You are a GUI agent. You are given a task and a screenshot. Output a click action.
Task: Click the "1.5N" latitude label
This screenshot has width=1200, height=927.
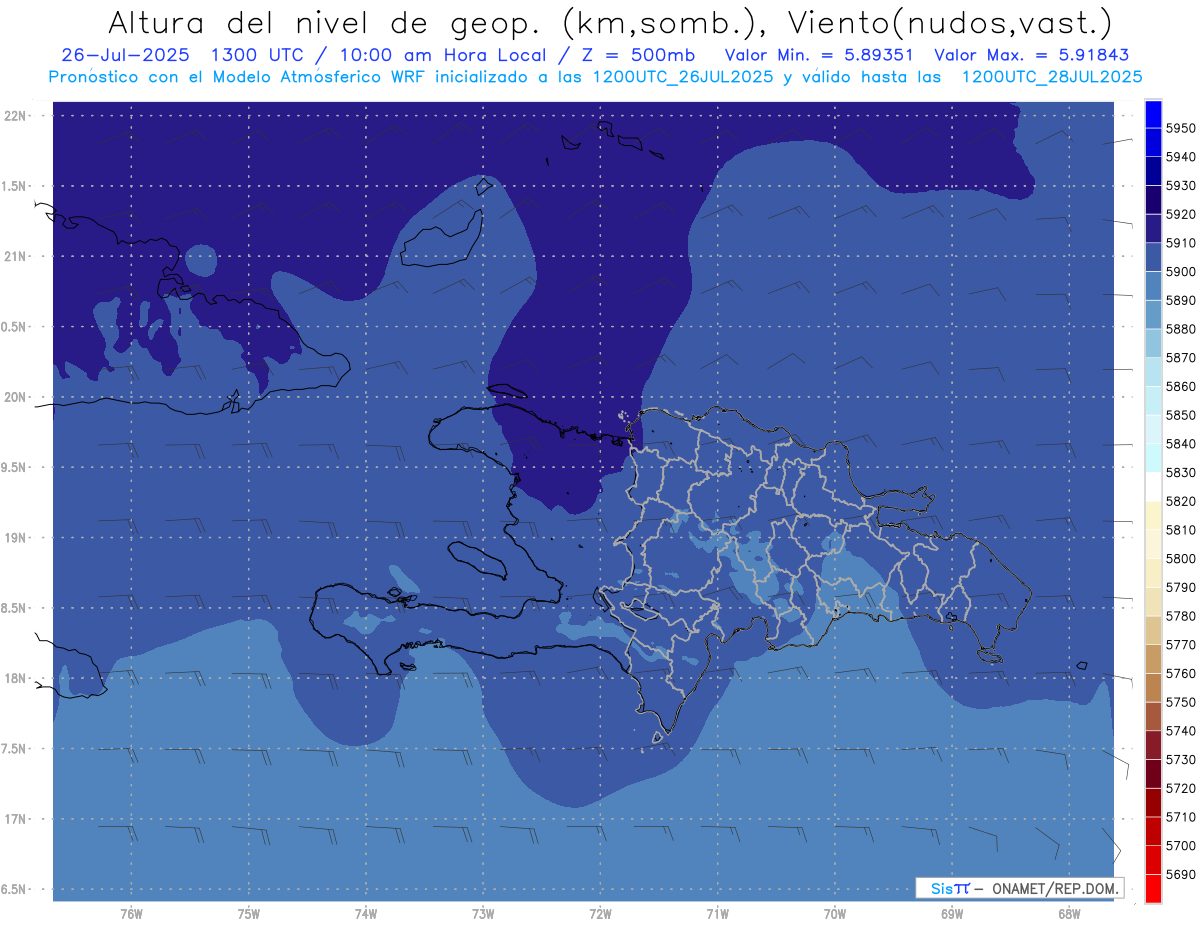14,186
